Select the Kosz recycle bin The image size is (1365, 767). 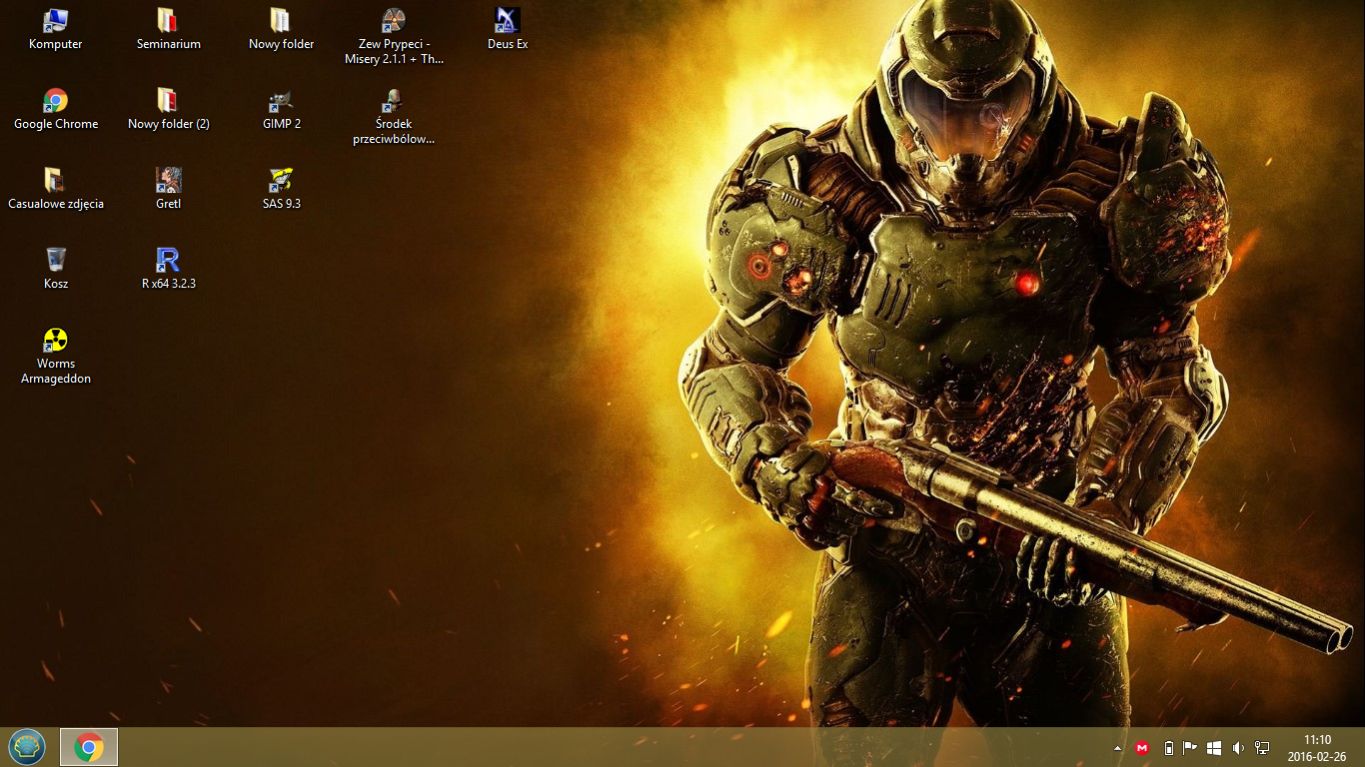56,269
